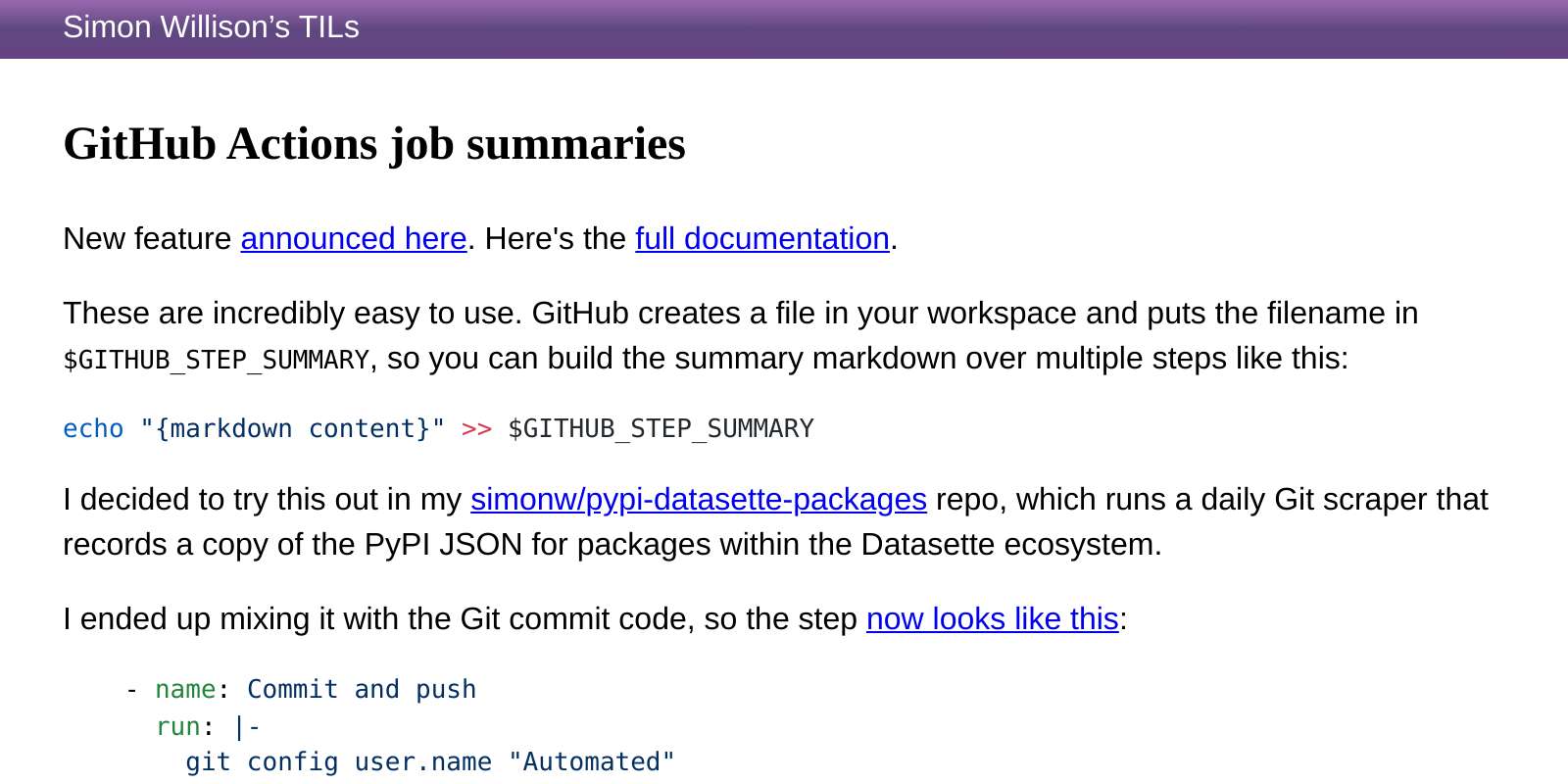This screenshot has height=784, width=1568.
Task: Open the "announced here" link
Action: [352, 238]
